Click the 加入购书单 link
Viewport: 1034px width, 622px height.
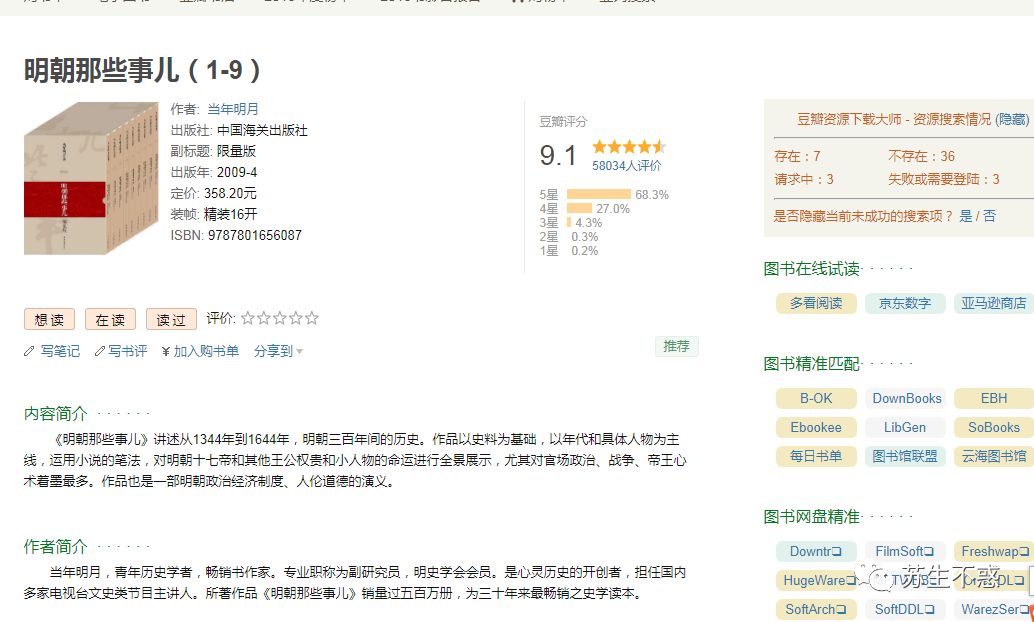click(206, 352)
